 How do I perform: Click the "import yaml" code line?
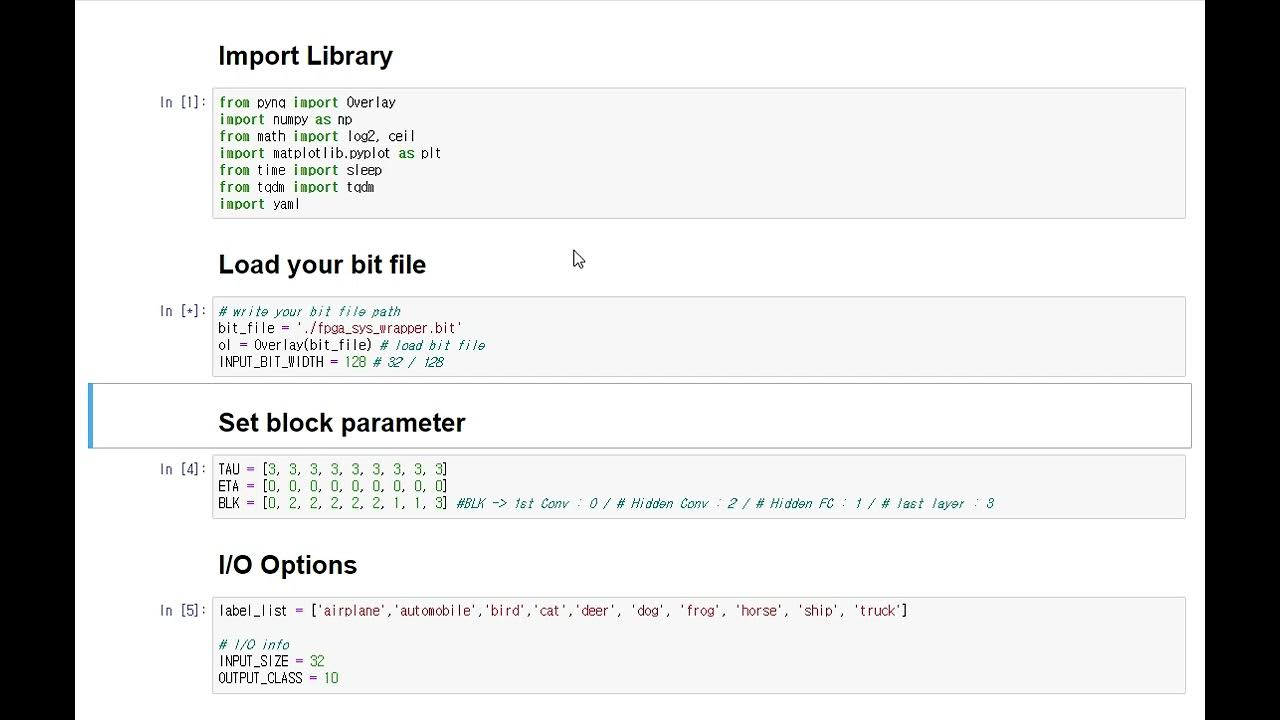tap(259, 204)
